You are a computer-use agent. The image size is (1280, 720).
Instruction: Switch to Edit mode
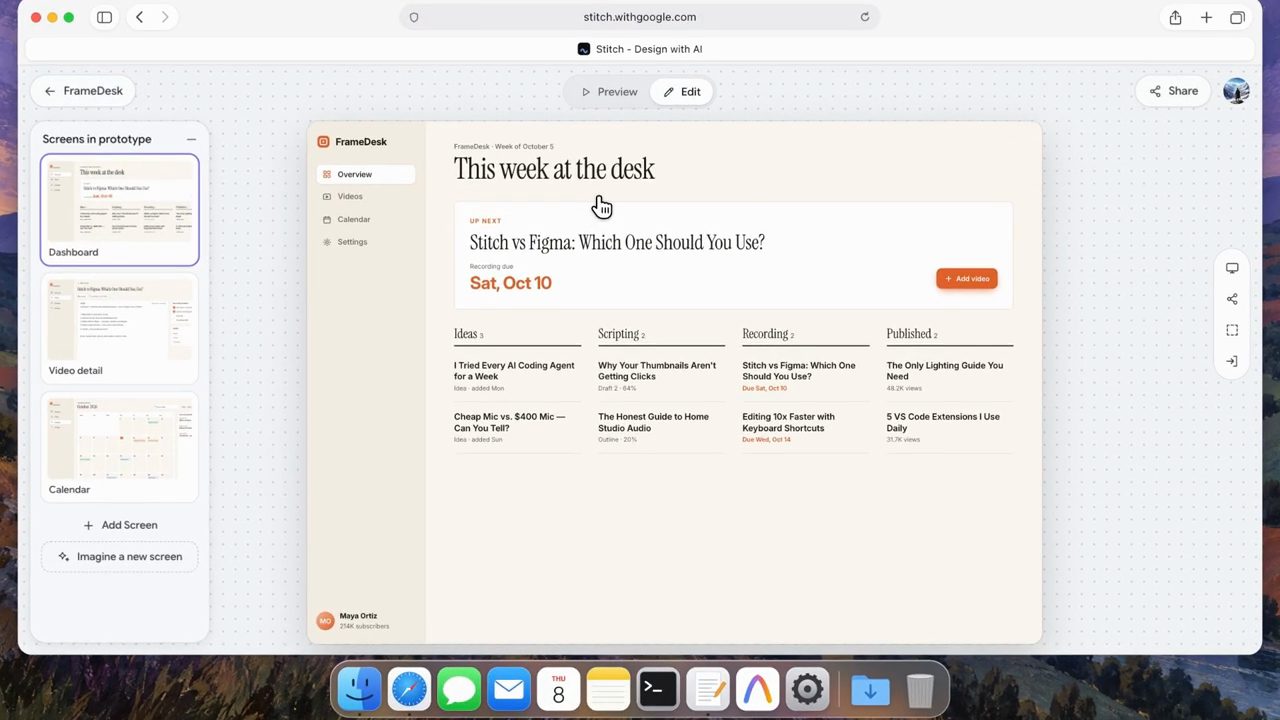(x=682, y=92)
